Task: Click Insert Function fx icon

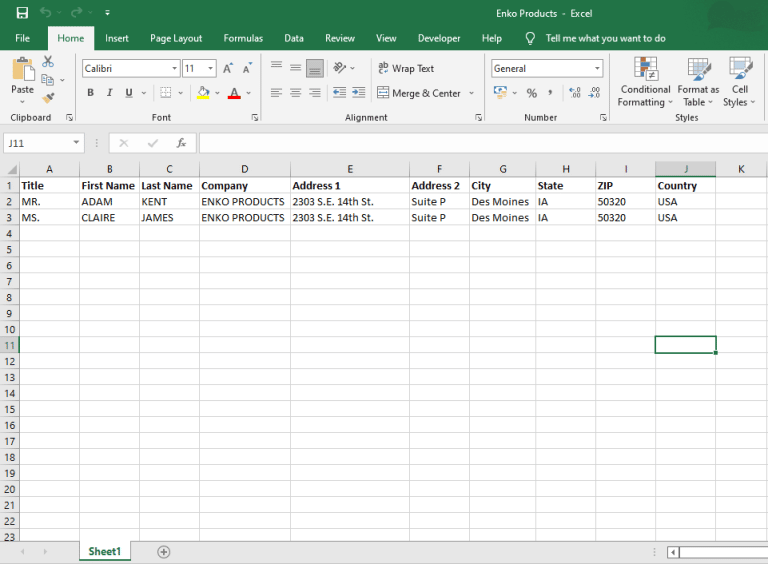Action: 181,143
